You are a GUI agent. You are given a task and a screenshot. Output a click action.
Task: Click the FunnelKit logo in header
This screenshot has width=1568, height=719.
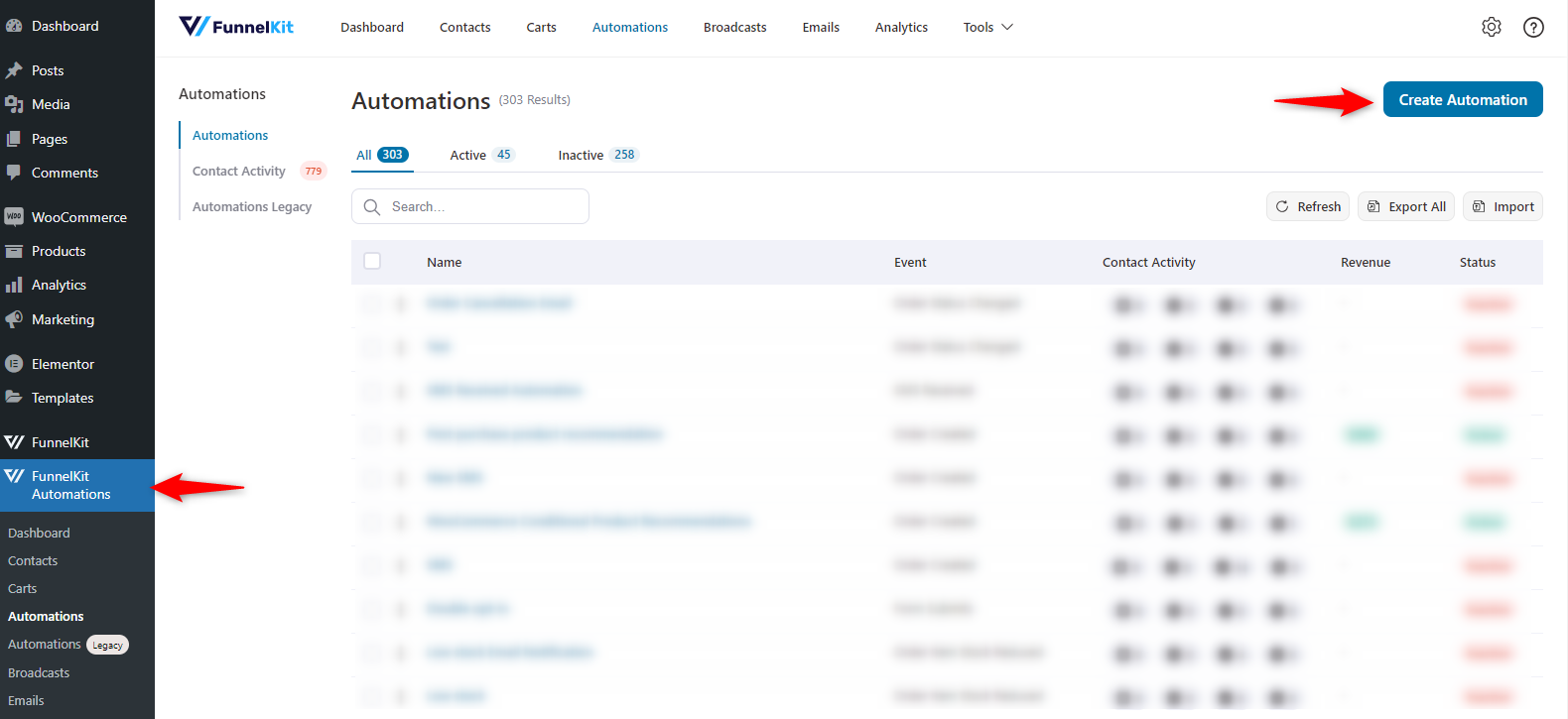pyautogui.click(x=236, y=27)
